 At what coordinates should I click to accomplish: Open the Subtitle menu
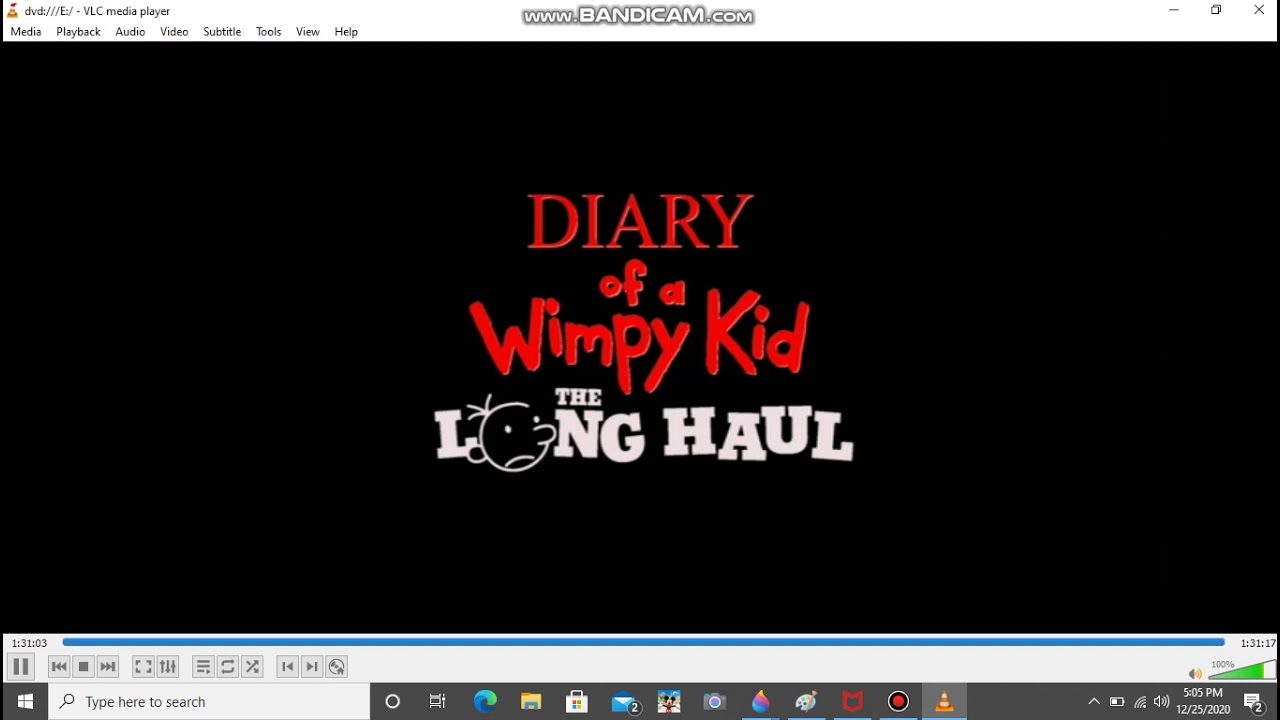click(222, 32)
